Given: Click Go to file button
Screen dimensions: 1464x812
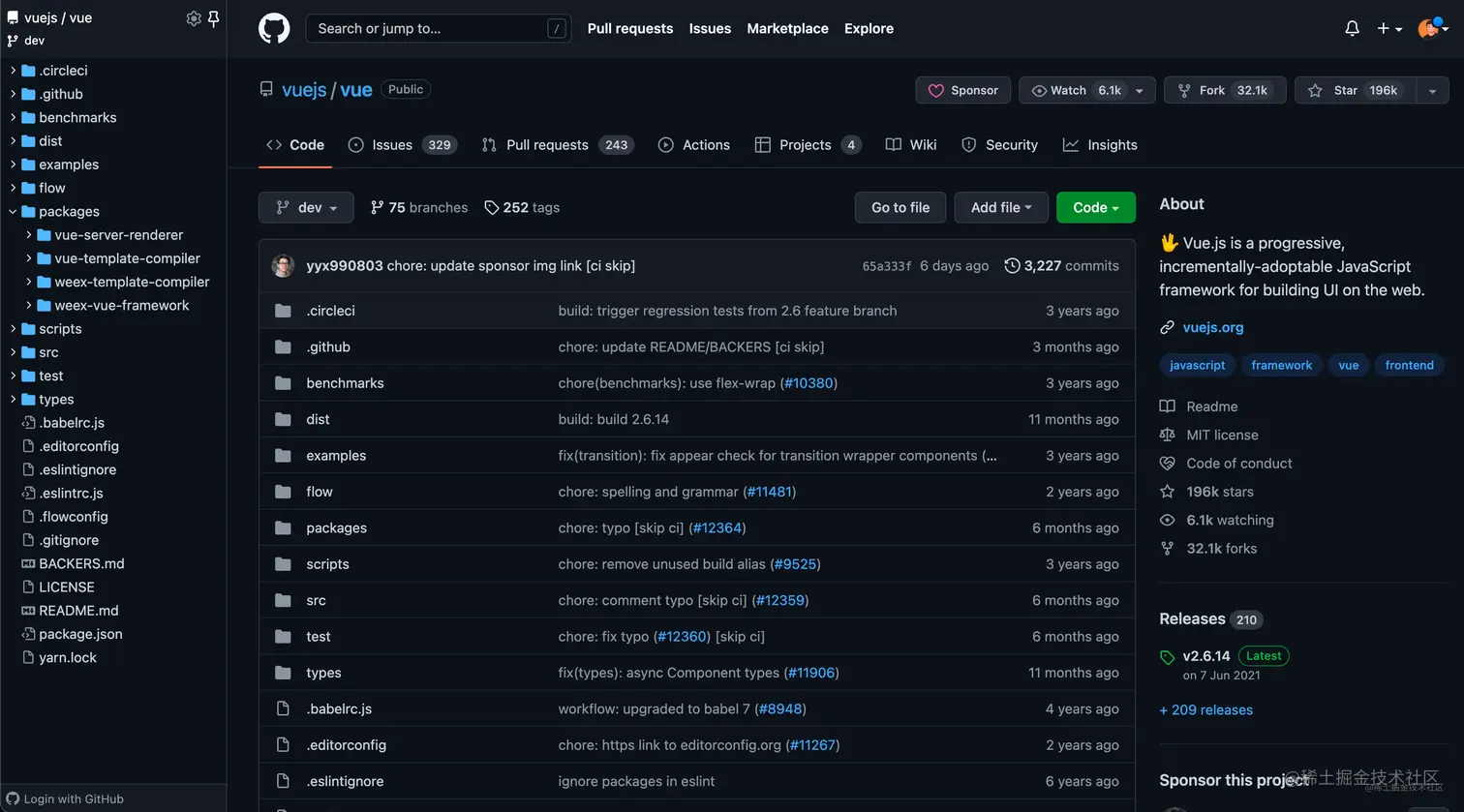Looking at the screenshot, I should click(900, 207).
